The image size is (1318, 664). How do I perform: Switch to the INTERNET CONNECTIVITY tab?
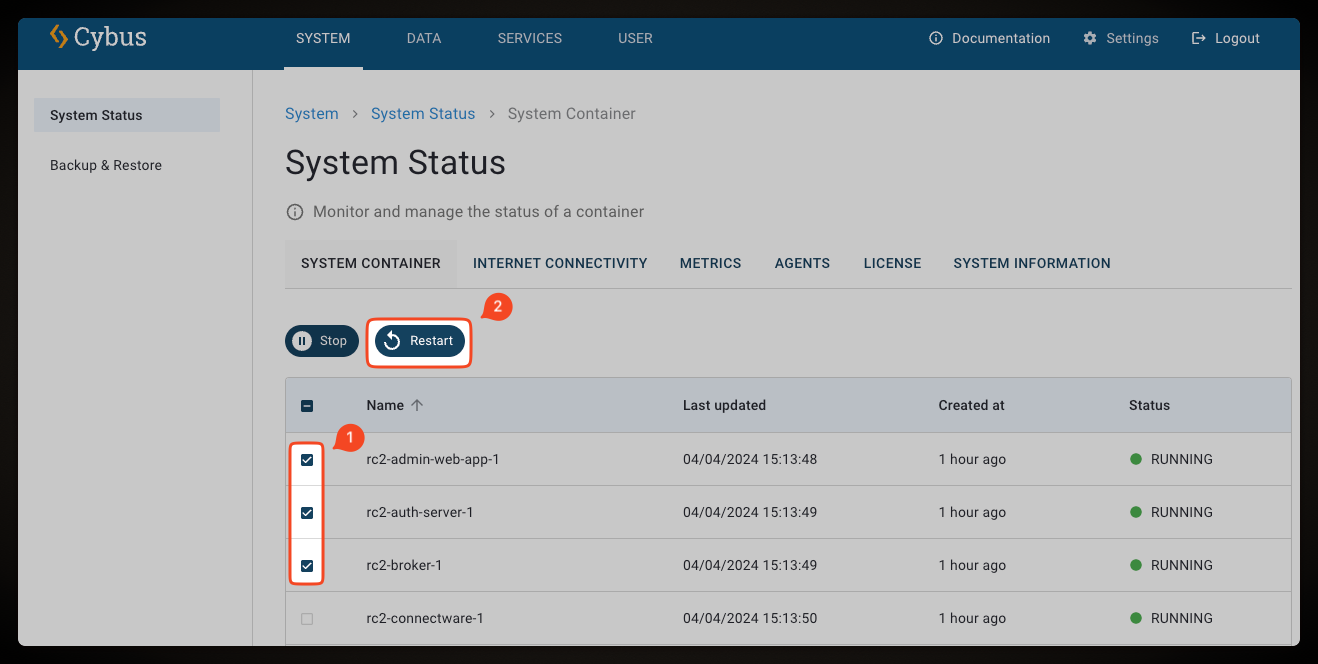(x=560, y=263)
